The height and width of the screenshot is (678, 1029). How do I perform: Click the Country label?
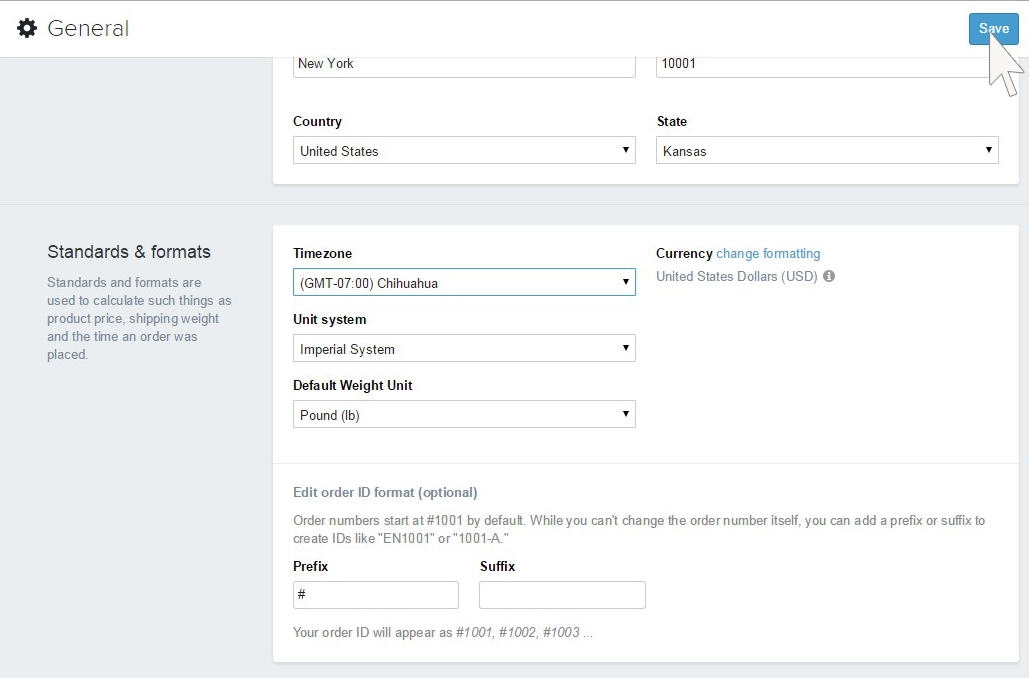click(317, 121)
